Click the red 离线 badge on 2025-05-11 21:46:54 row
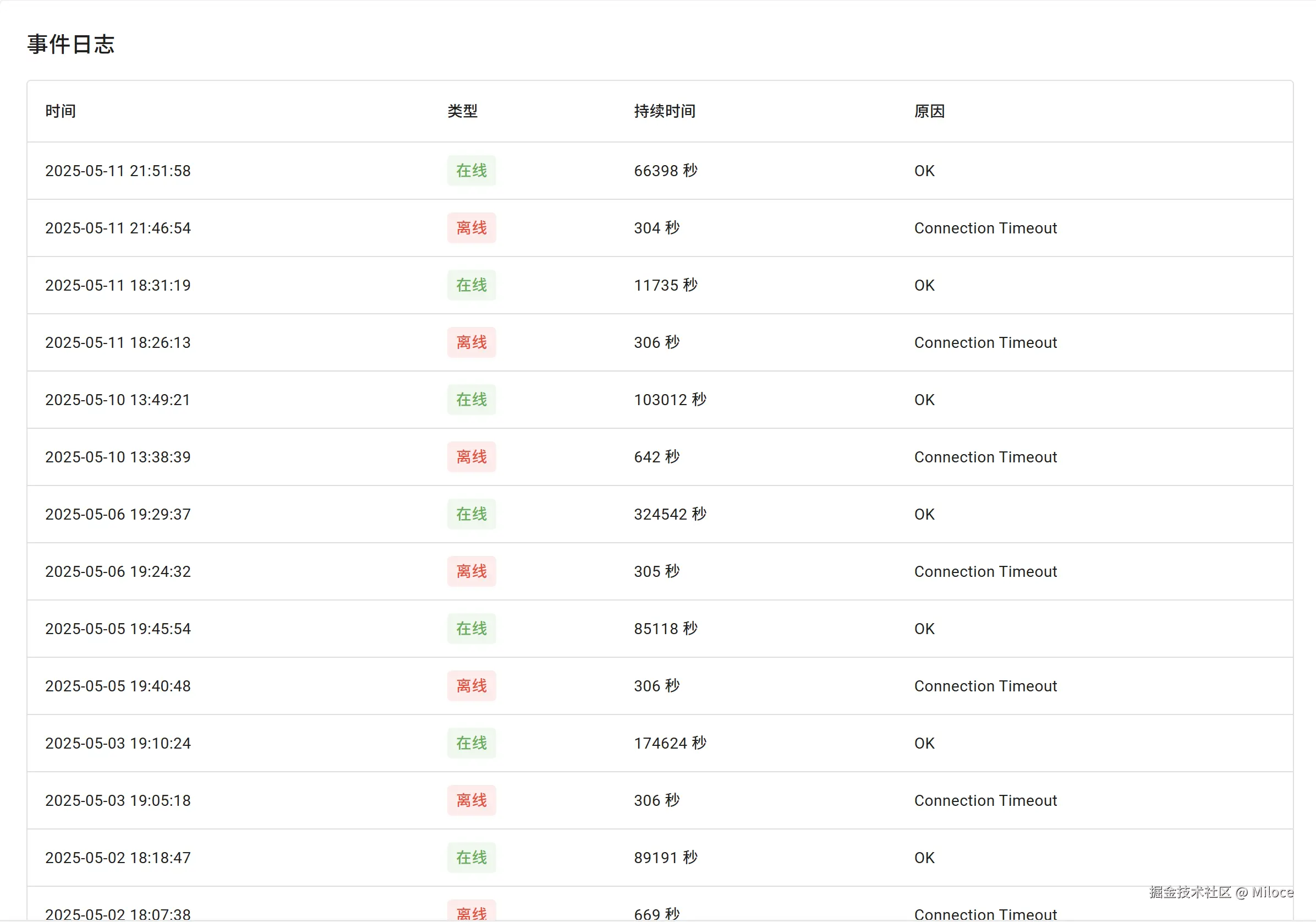The image size is (1316, 922). 471,228
